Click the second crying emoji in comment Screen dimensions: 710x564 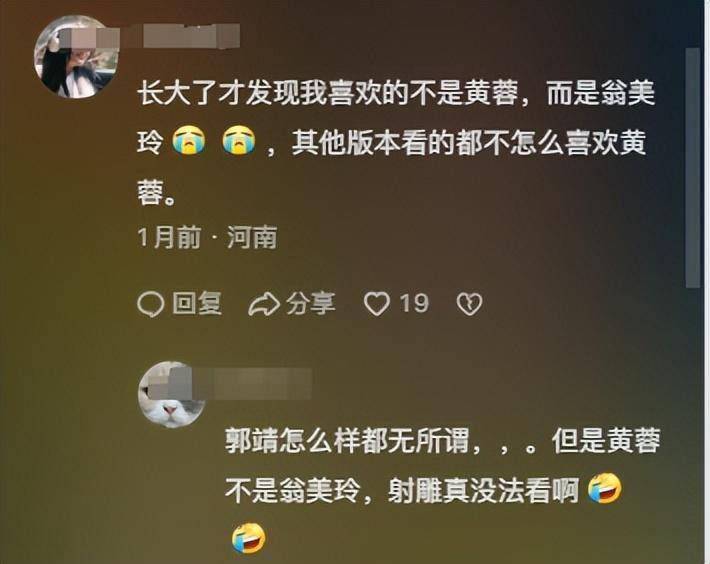(x=239, y=140)
